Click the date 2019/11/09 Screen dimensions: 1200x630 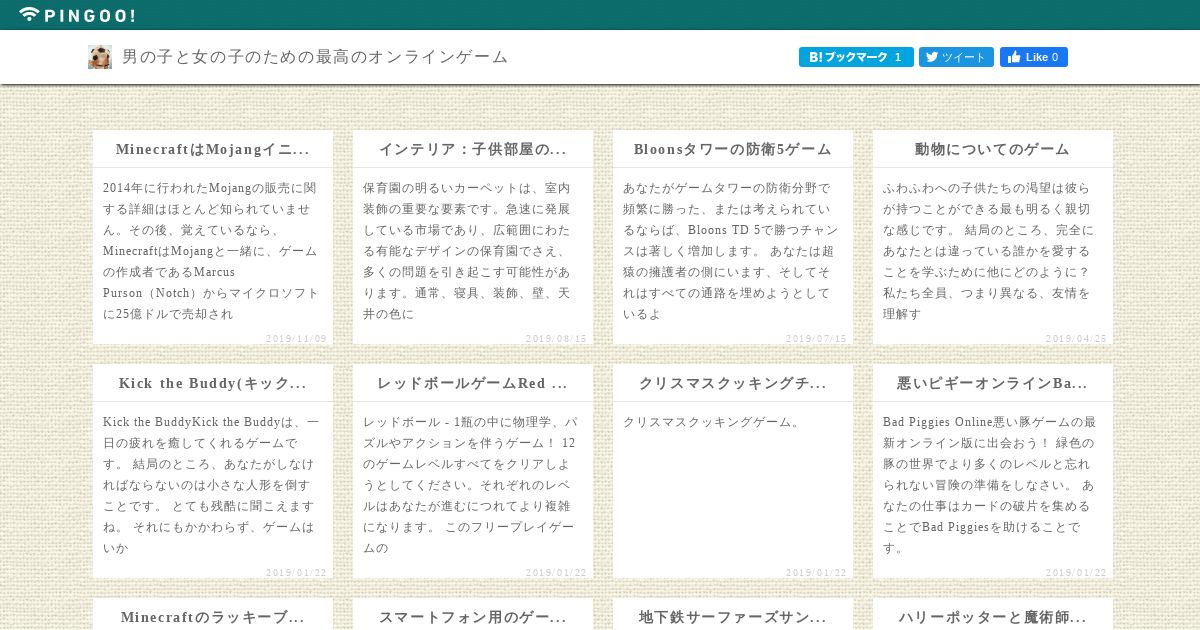tap(296, 339)
